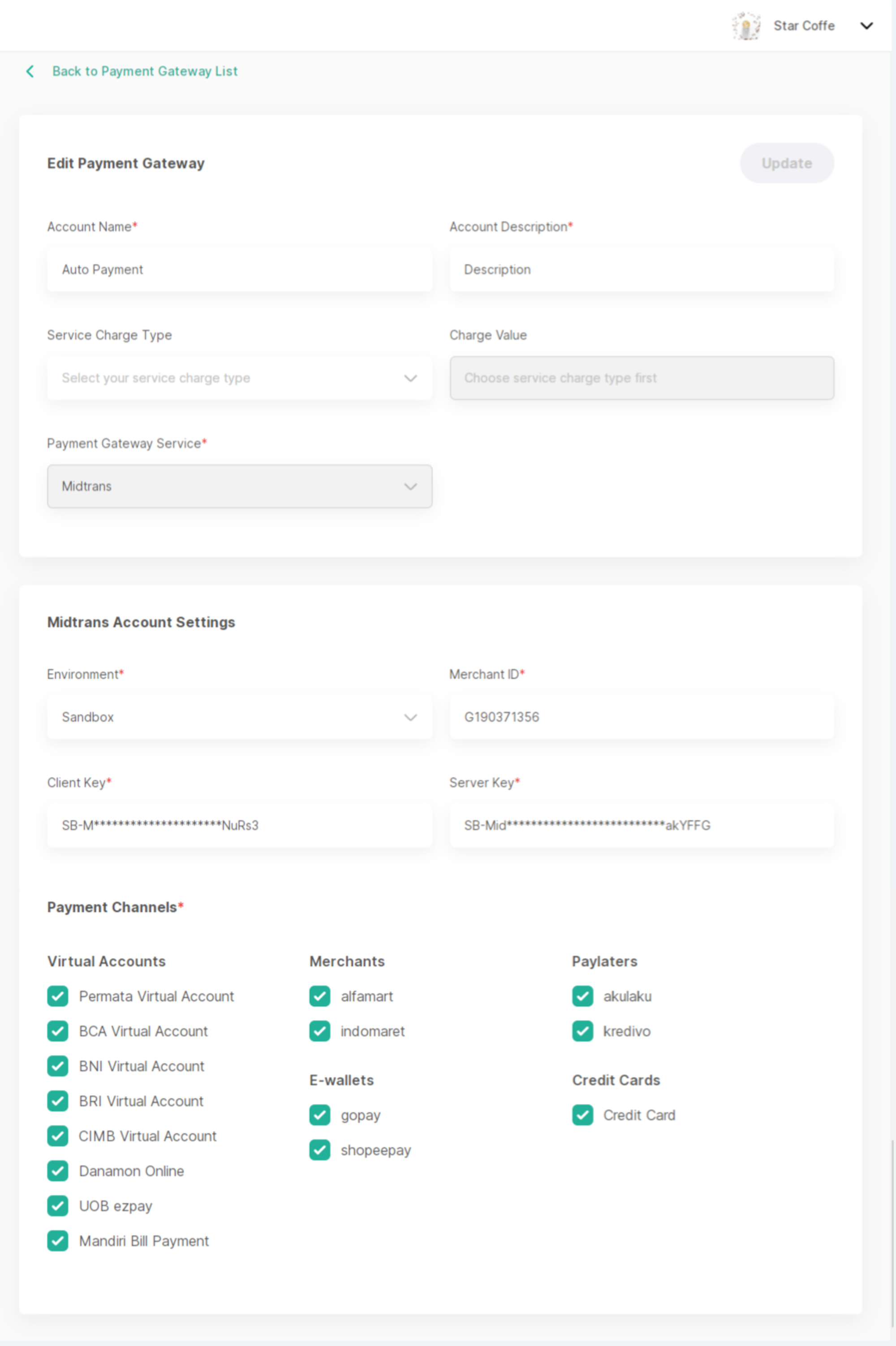The width and height of the screenshot is (896, 1346).
Task: Click the Merchant ID field
Action: coord(642,717)
